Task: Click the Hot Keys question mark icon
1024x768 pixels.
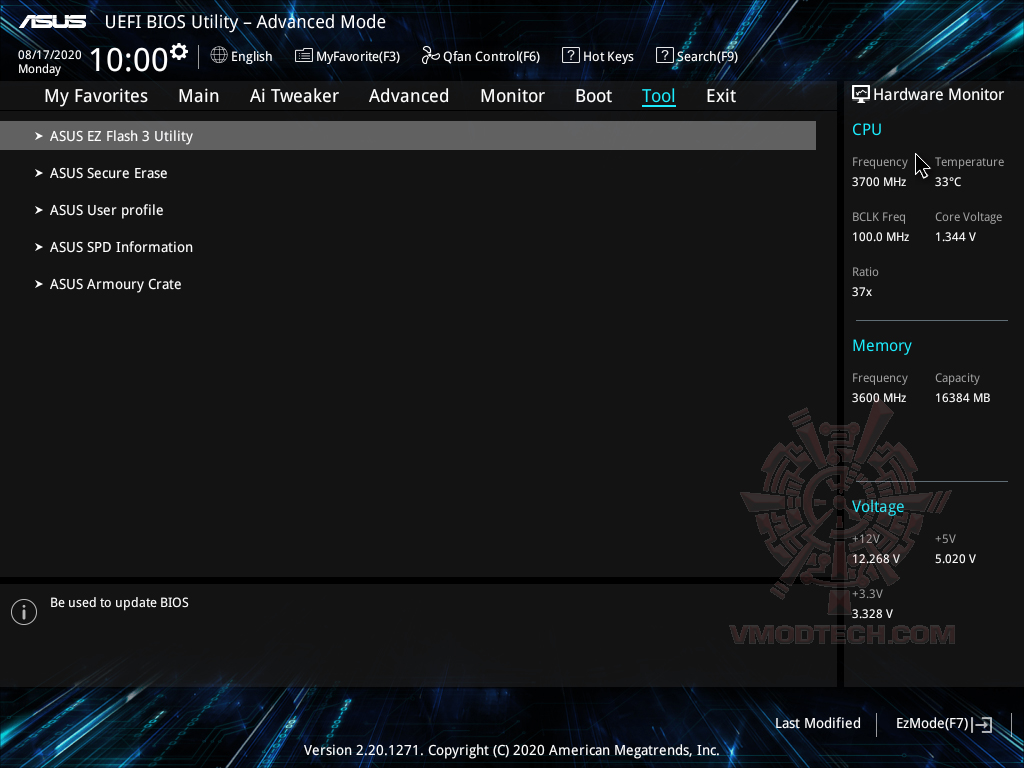Action: [571, 56]
